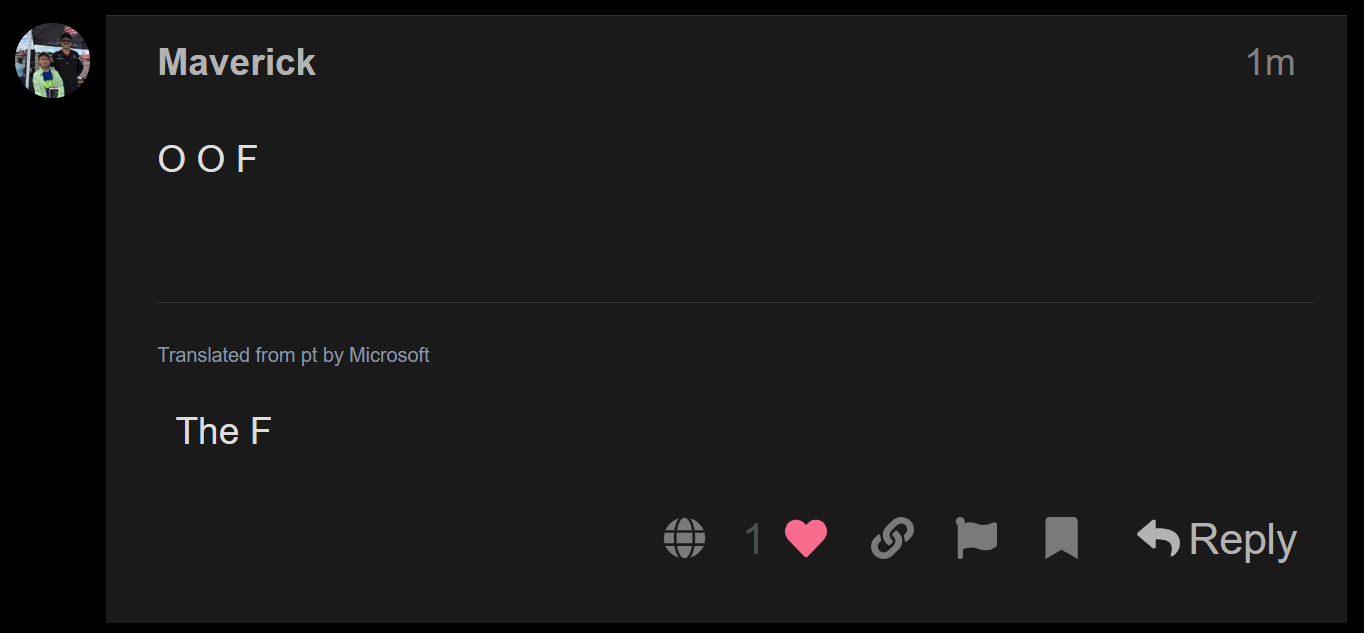
Task: Click the 1m post timestamp
Action: pyautogui.click(x=1270, y=63)
